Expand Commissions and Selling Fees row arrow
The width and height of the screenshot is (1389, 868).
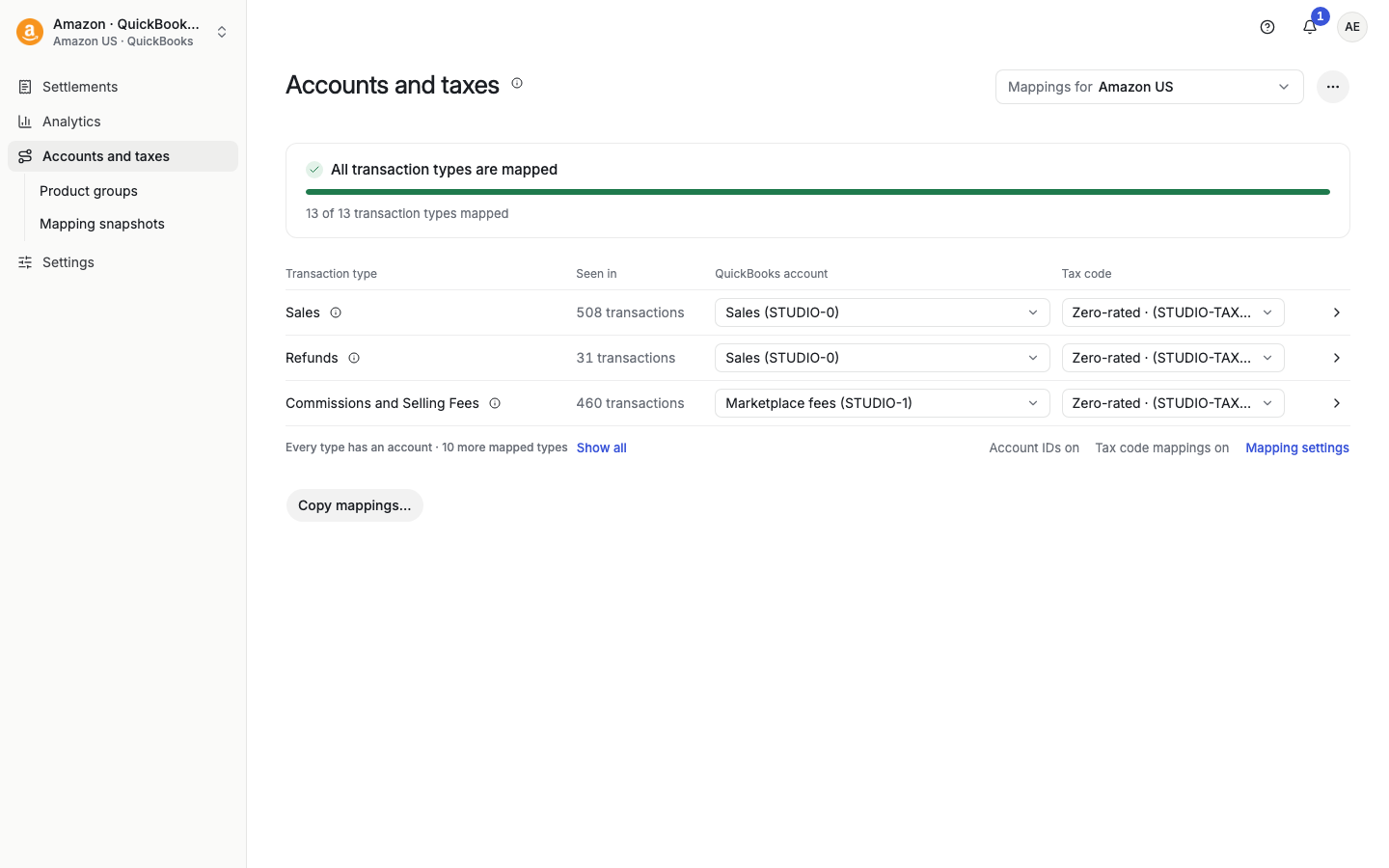coord(1337,403)
